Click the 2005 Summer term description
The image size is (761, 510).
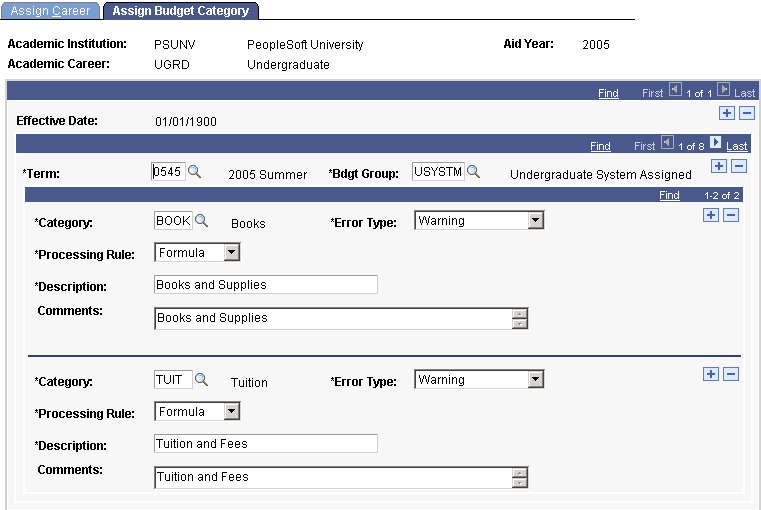point(267,175)
